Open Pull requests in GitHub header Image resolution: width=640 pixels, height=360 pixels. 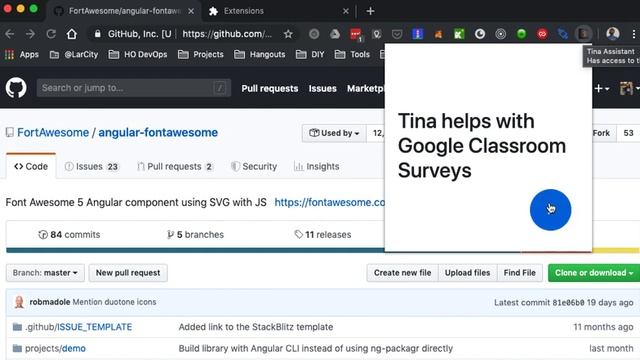[x=270, y=89]
